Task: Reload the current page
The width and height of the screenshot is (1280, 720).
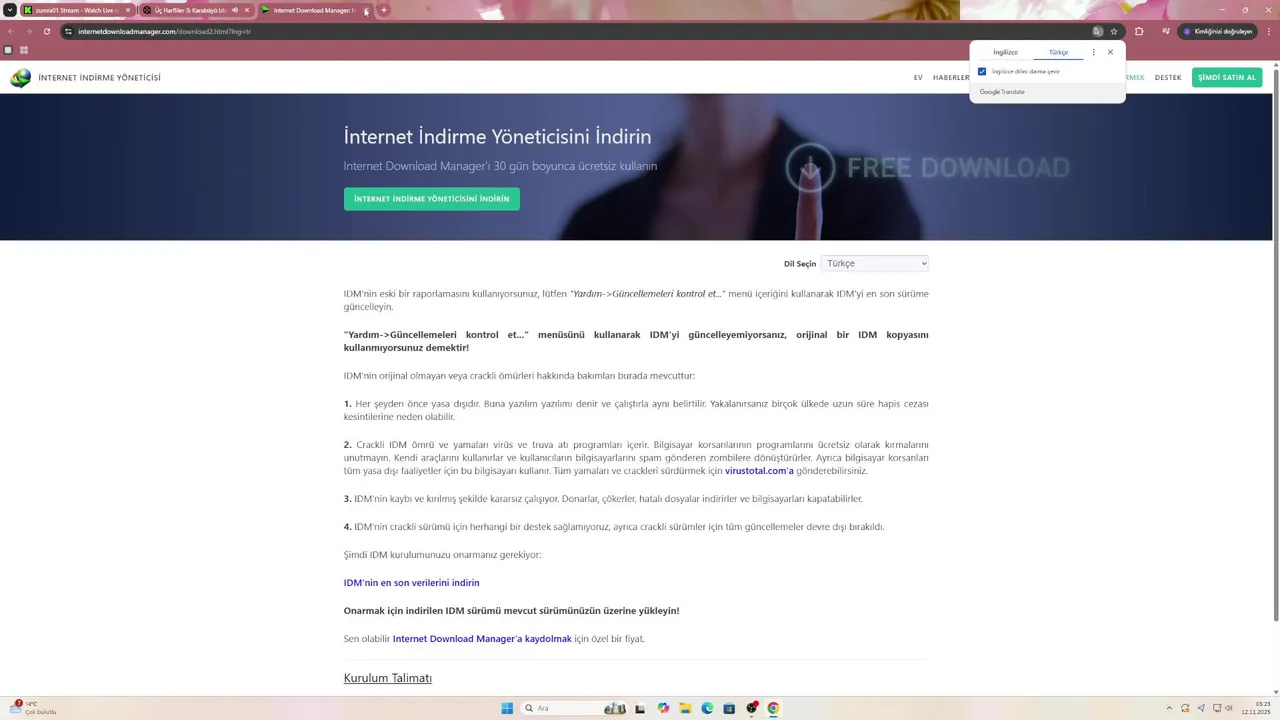Action: pyautogui.click(x=46, y=31)
